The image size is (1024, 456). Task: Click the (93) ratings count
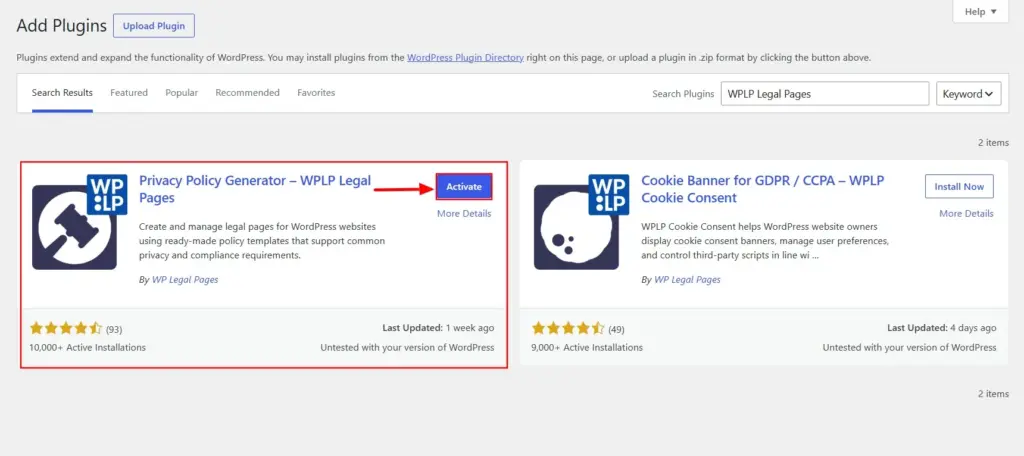[x=114, y=329]
